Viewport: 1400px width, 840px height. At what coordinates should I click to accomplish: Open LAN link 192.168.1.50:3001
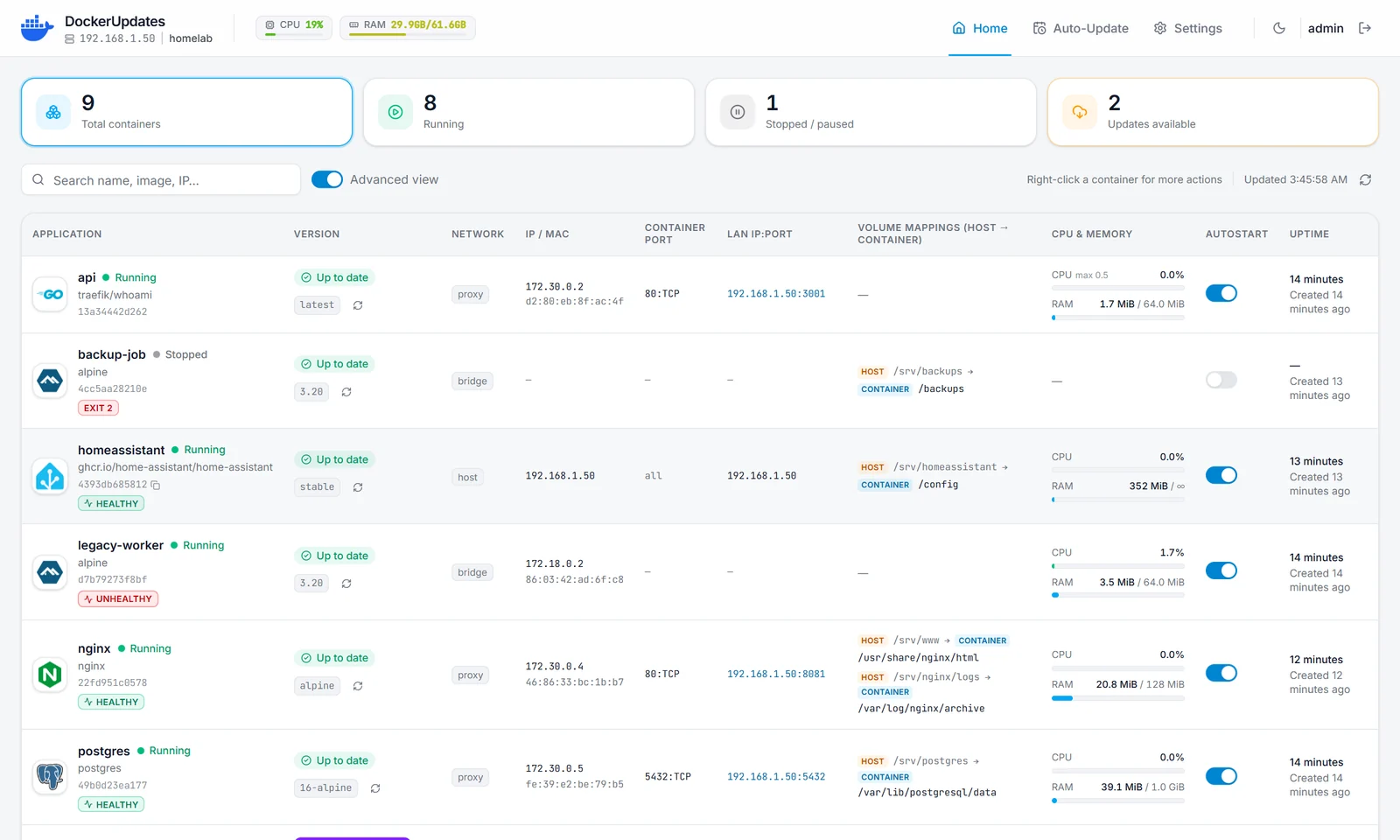(776, 294)
